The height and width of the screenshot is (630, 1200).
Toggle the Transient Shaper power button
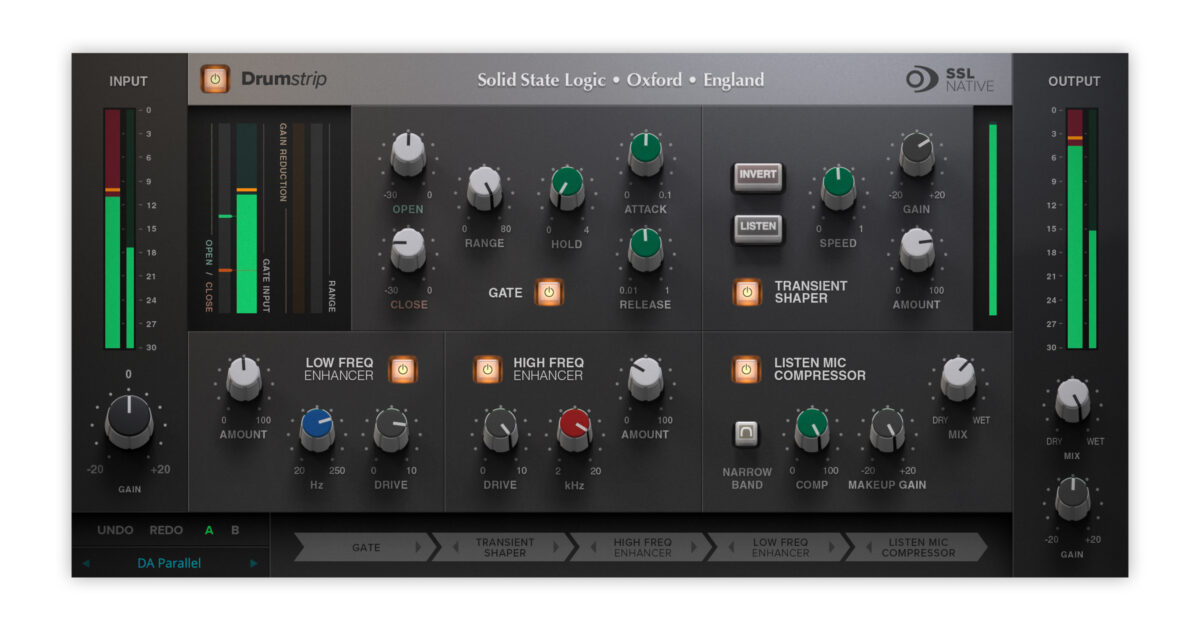[746, 292]
